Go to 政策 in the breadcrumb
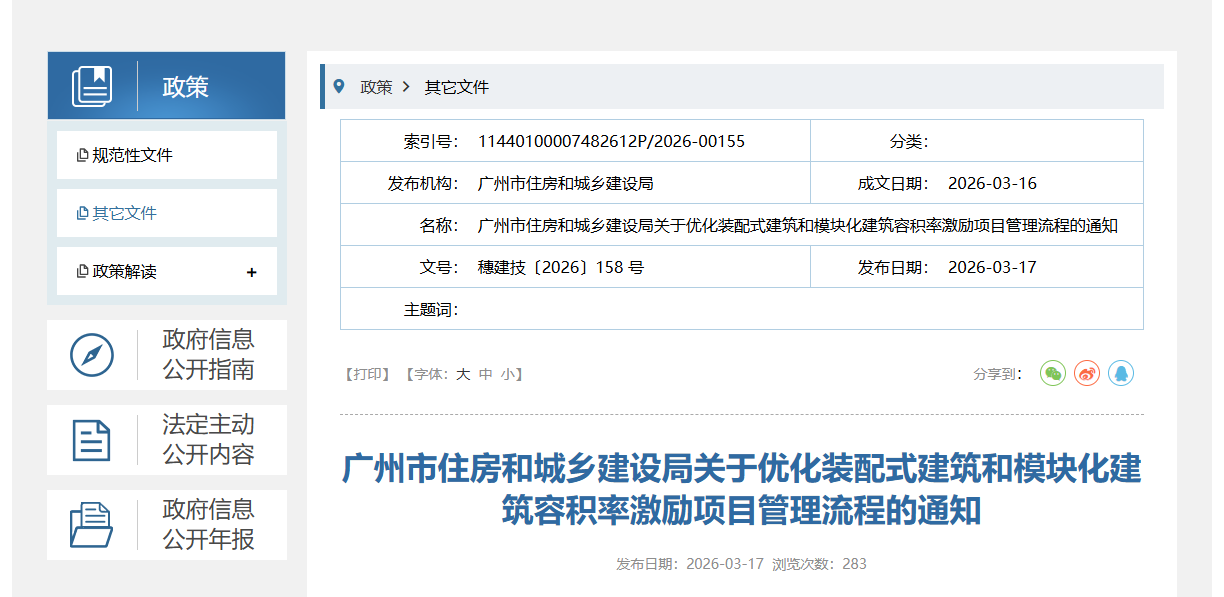Viewport: 1224px width, 597px height. [376, 87]
